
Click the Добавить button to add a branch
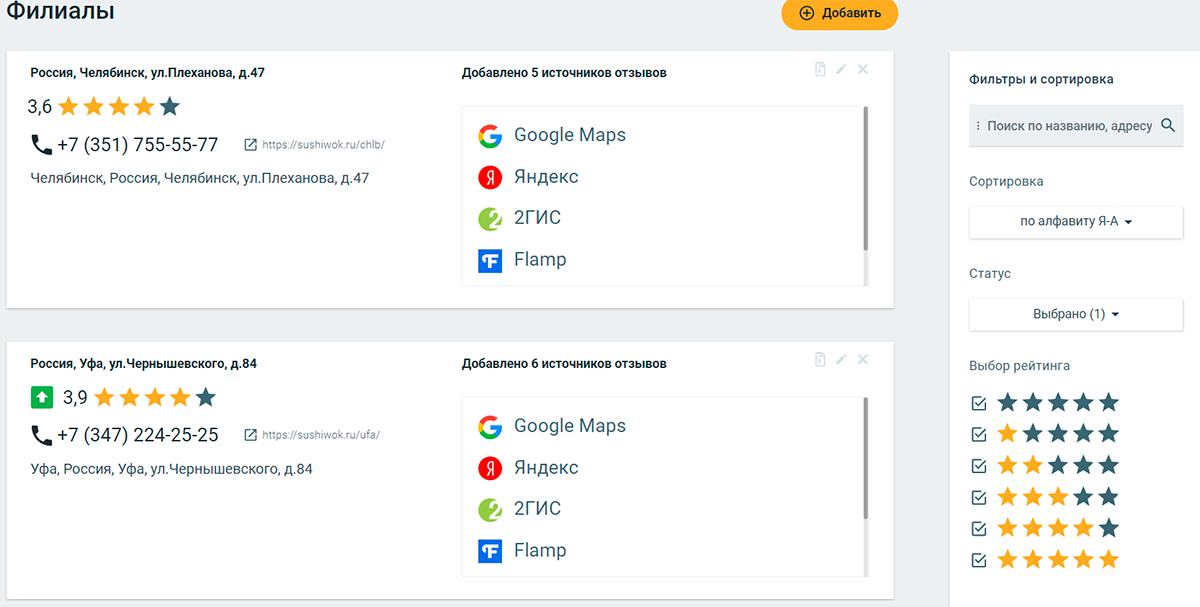(x=840, y=14)
